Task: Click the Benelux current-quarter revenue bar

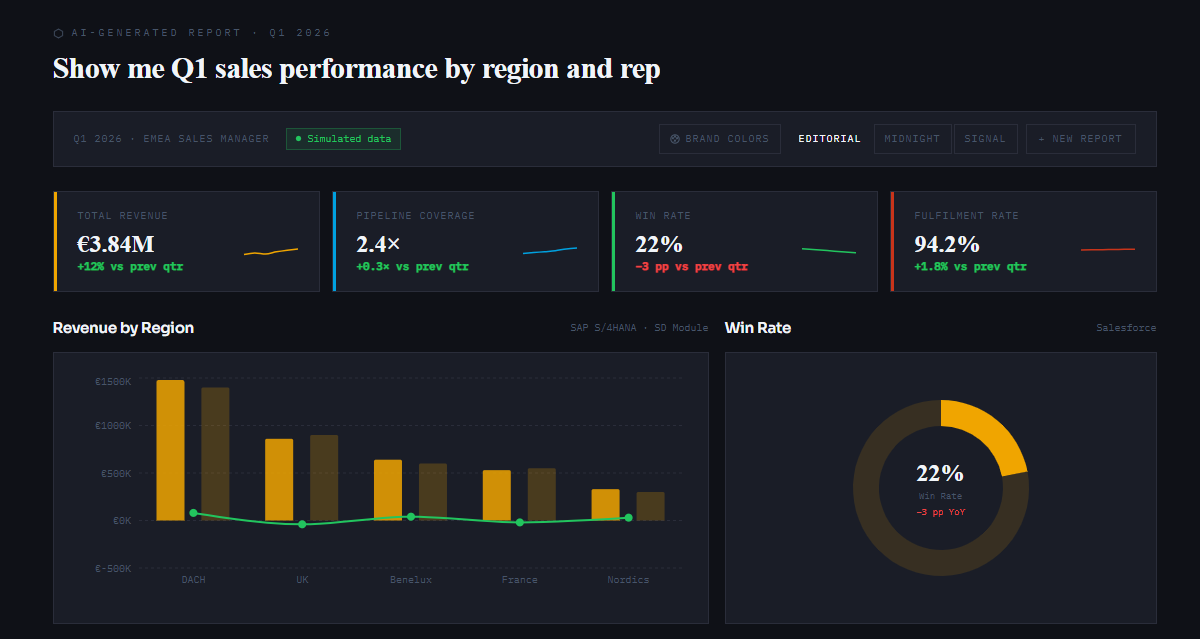Action: (388, 490)
